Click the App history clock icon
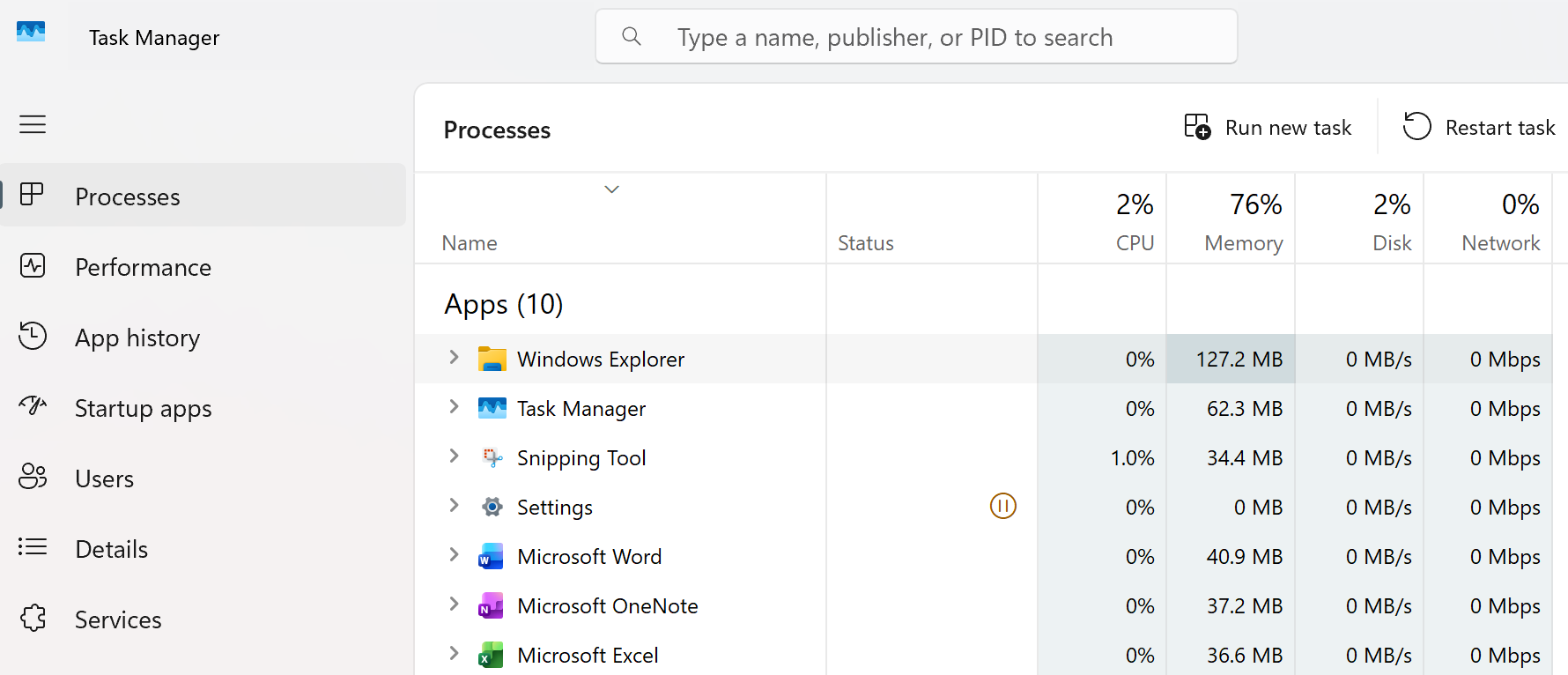Image resolution: width=1568 pixels, height=675 pixels. [x=33, y=336]
